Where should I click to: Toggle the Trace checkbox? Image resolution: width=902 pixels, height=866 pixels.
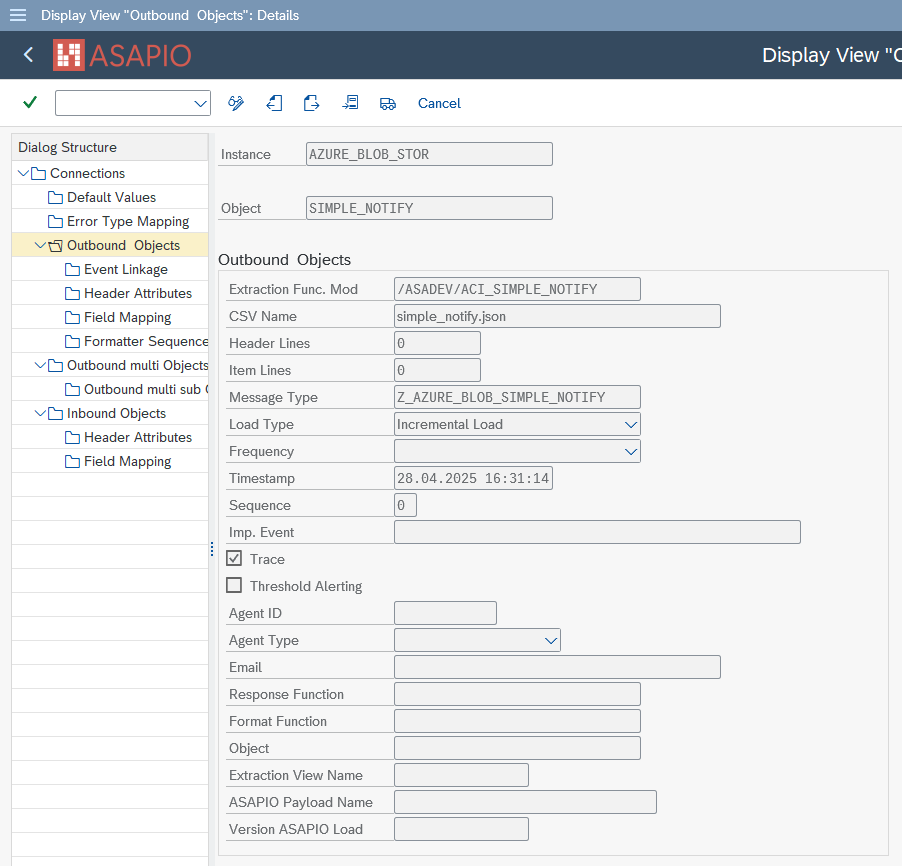[x=234, y=558]
